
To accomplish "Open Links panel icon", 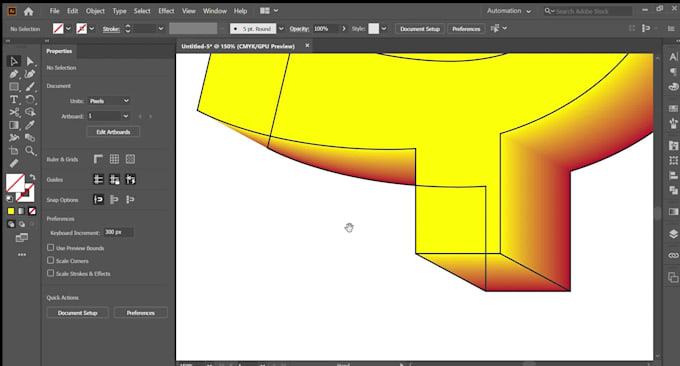I will coord(673,255).
